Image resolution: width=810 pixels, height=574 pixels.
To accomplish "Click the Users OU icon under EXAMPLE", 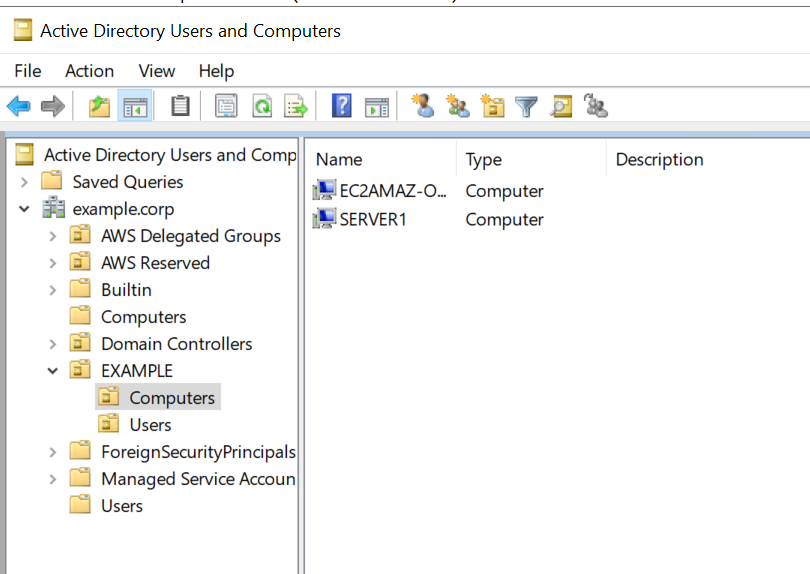I will click(108, 424).
